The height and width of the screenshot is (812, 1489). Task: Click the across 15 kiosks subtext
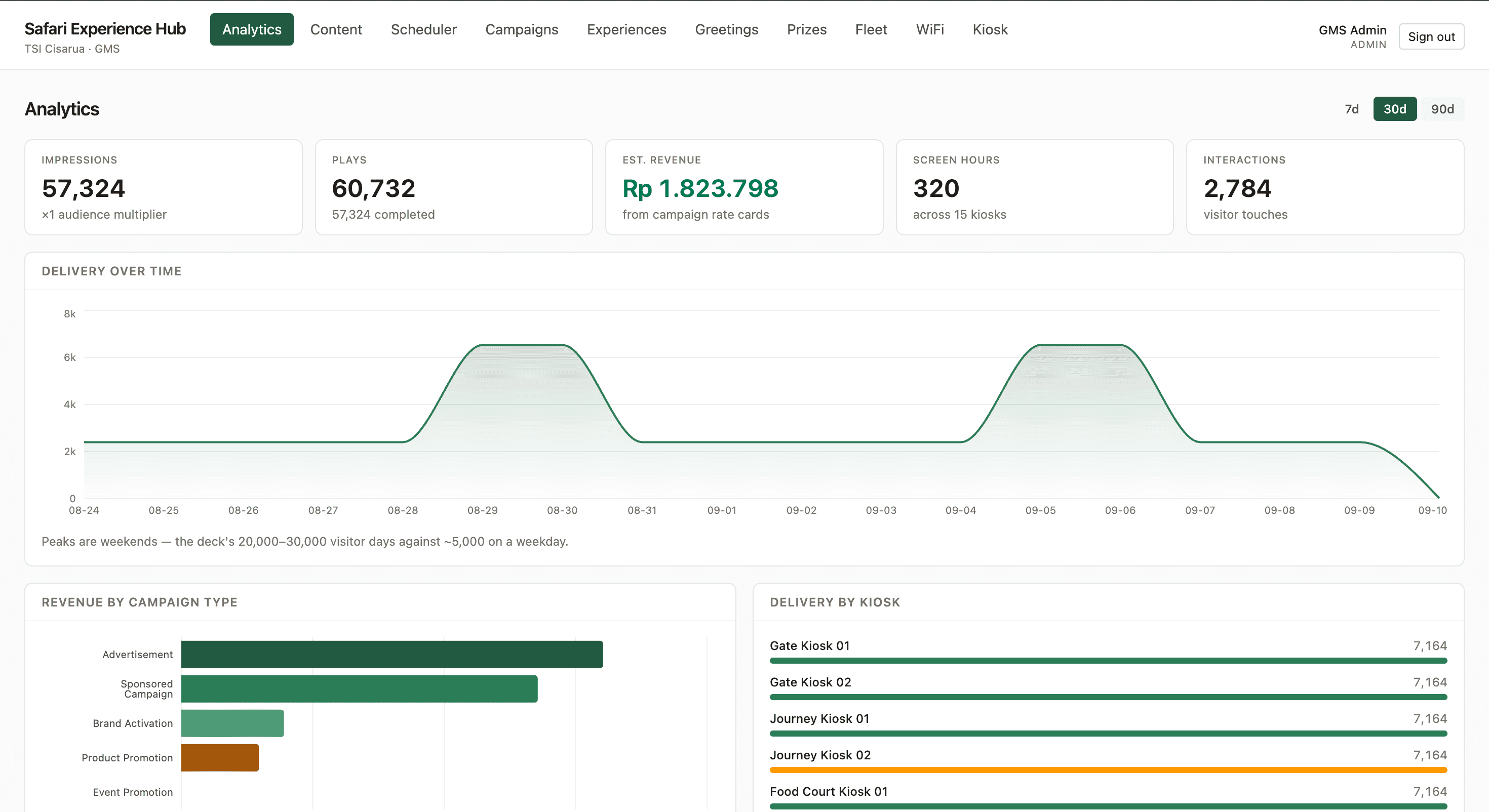coord(959,215)
